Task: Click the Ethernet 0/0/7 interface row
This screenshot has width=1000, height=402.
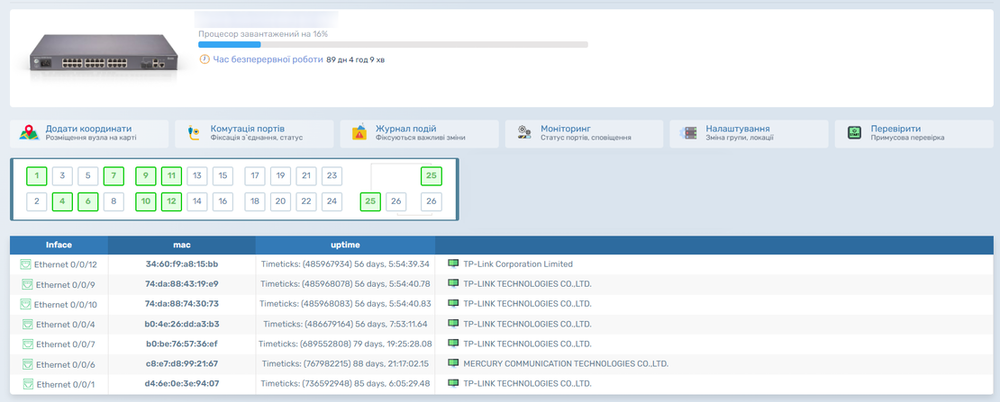Action: (x=65, y=343)
